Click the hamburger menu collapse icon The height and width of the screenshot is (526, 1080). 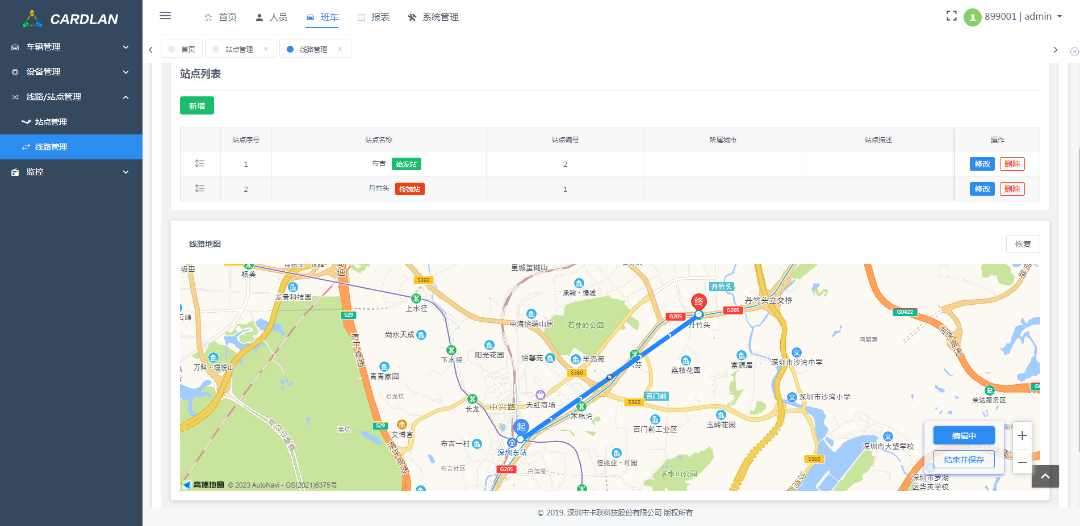[x=165, y=16]
